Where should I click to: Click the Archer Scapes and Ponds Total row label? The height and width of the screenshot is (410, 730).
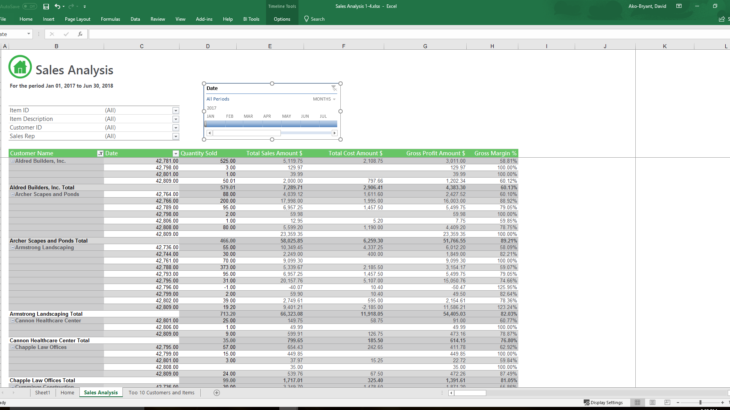[48, 241]
